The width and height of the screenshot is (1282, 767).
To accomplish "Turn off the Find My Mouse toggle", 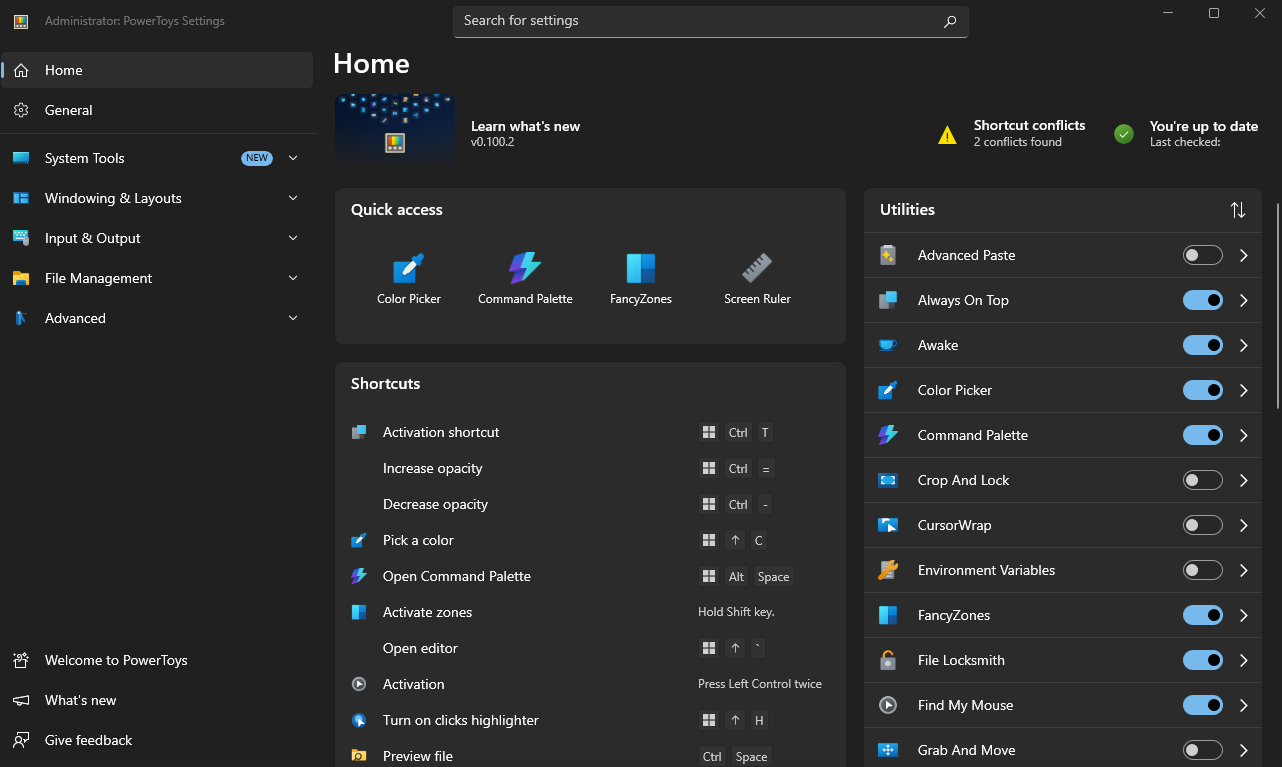I will tap(1203, 705).
